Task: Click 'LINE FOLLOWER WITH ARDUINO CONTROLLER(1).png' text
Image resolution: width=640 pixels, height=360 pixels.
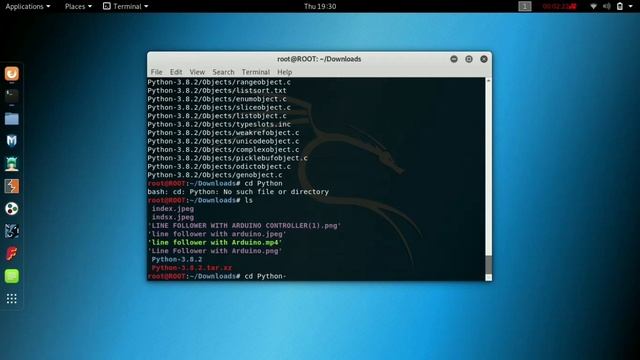Action: (x=244, y=226)
